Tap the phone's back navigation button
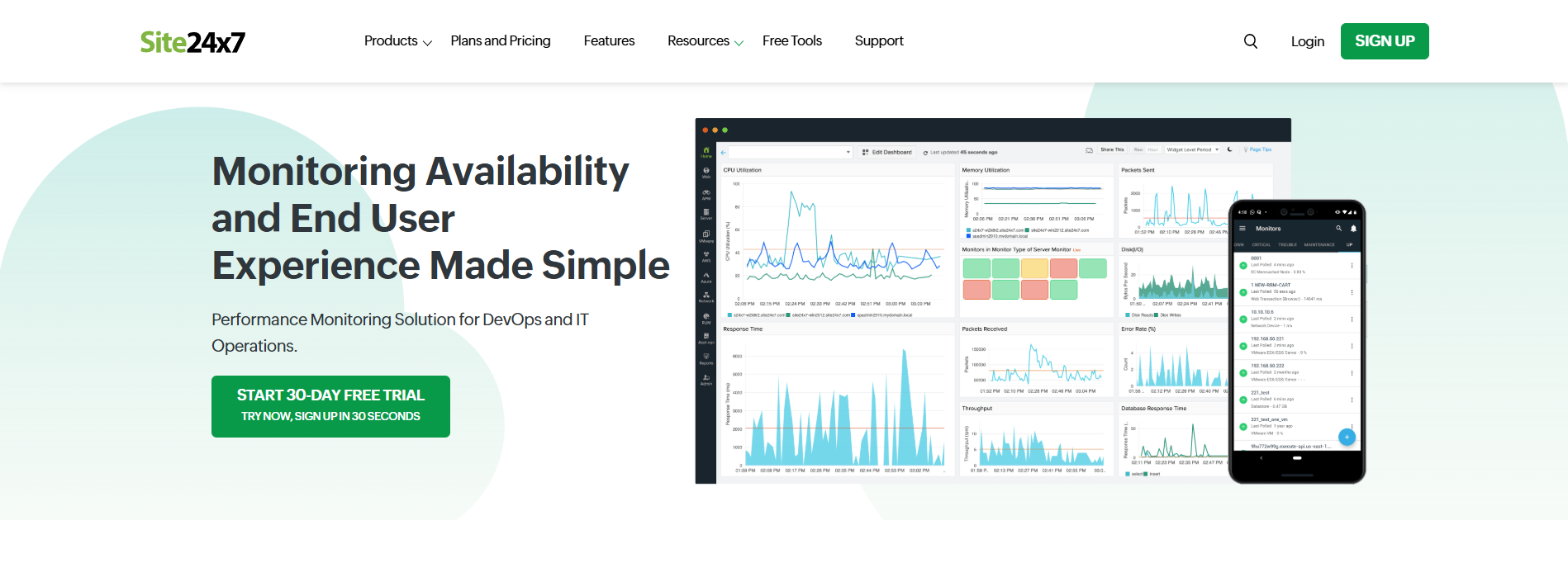Screen dimensions: 1568x582 point(1261,457)
